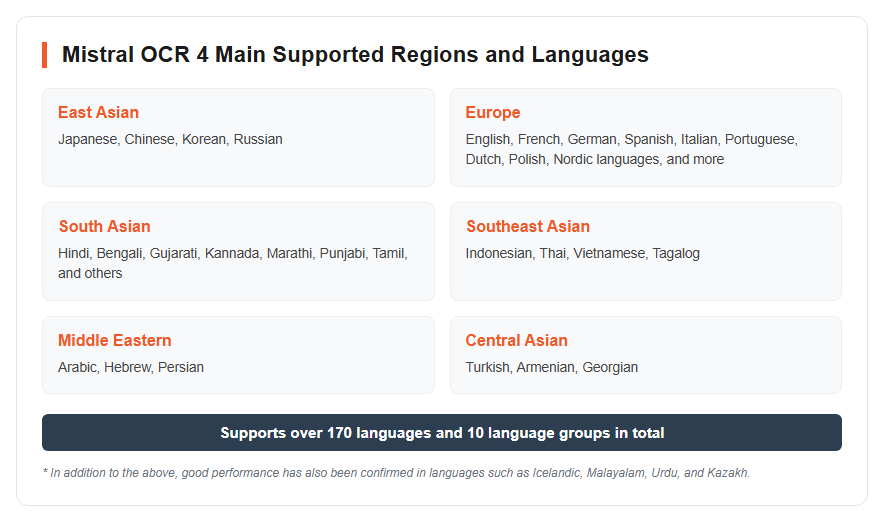Select the Arabic, Hebrew, Persian text
The width and height of the screenshot is (884, 522).
click(131, 367)
